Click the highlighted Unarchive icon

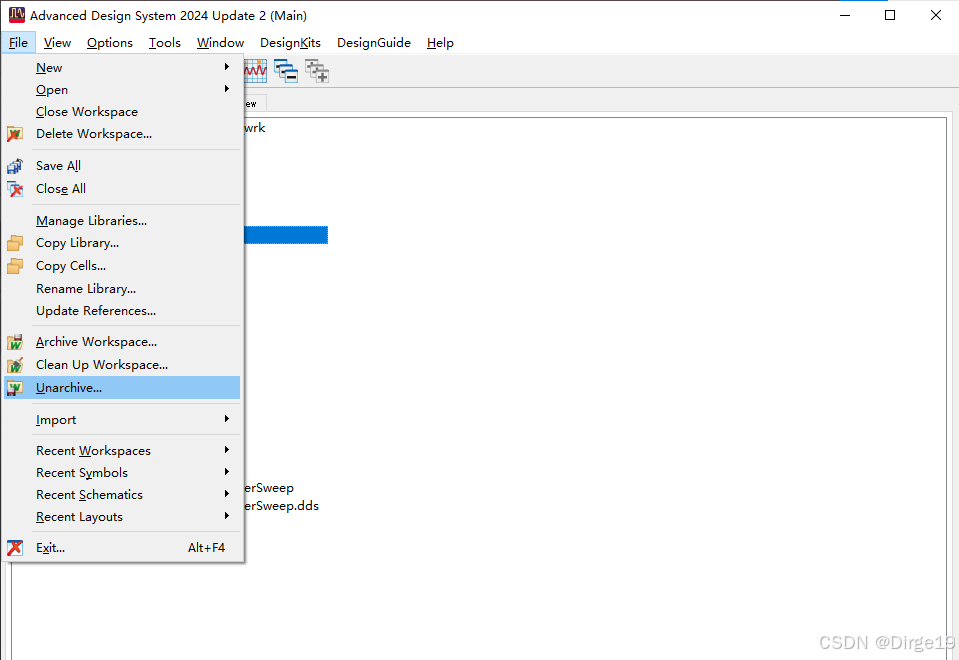pyautogui.click(x=15, y=387)
